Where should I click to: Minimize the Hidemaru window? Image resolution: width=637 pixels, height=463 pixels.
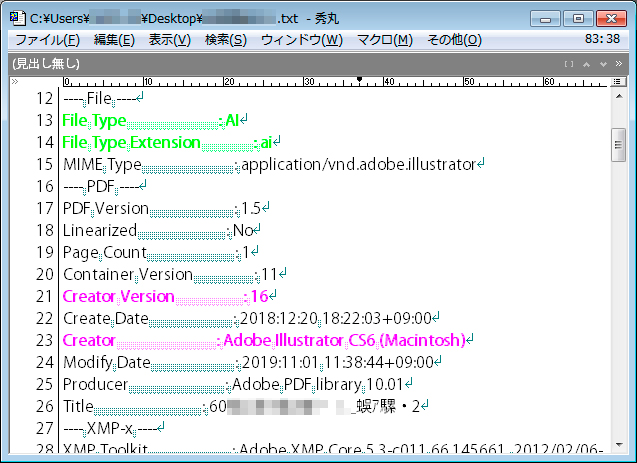[x=545, y=19]
